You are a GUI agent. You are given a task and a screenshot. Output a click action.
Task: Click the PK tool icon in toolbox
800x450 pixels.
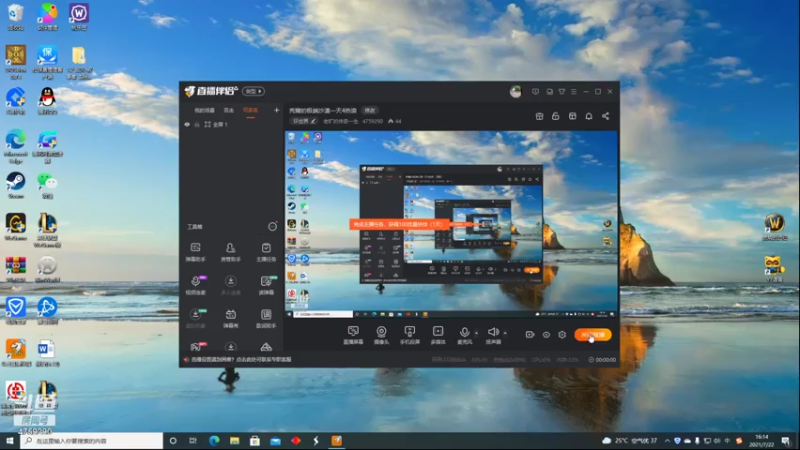(x=196, y=347)
